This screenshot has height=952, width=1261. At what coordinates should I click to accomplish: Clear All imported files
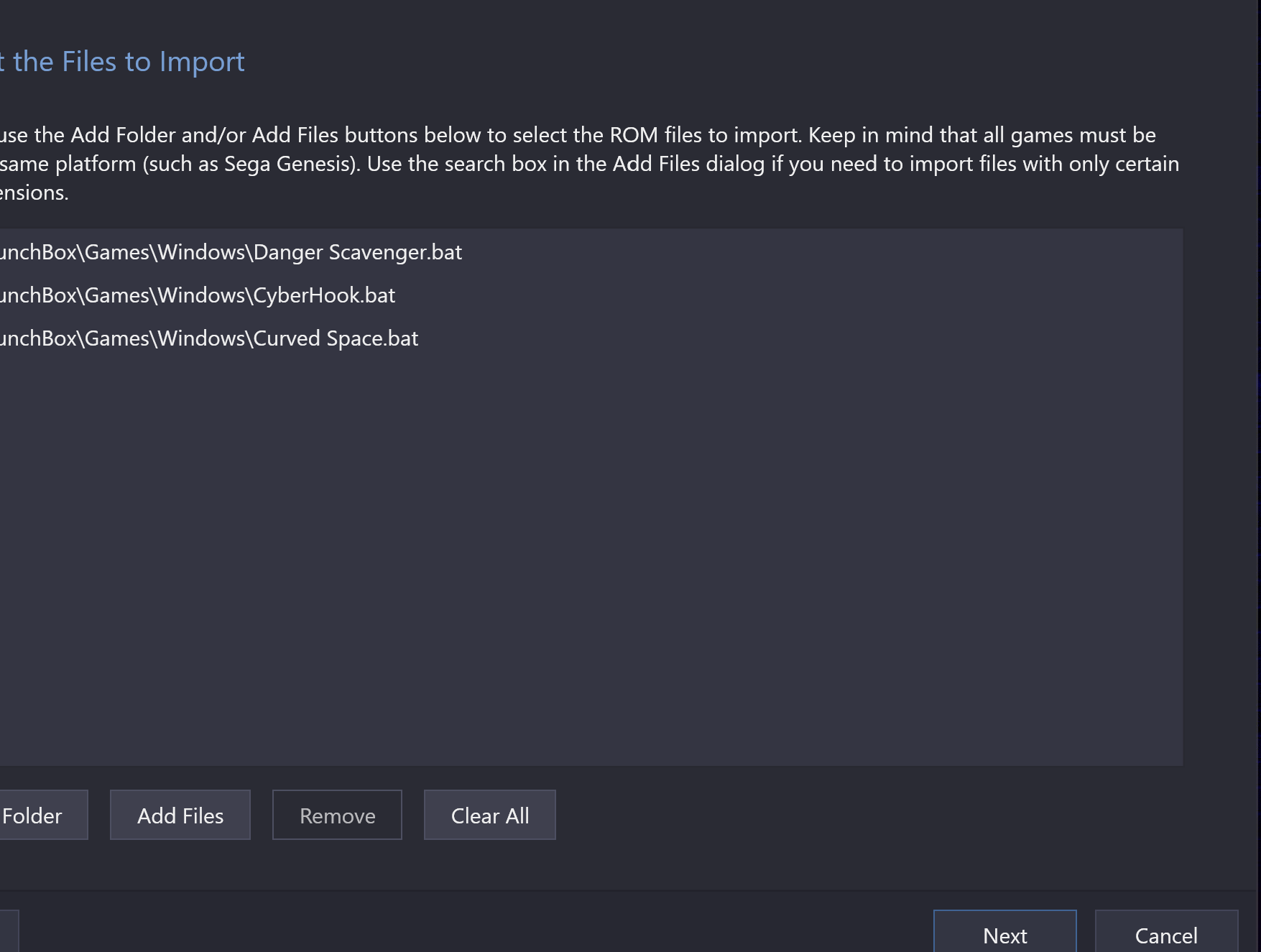pos(490,815)
